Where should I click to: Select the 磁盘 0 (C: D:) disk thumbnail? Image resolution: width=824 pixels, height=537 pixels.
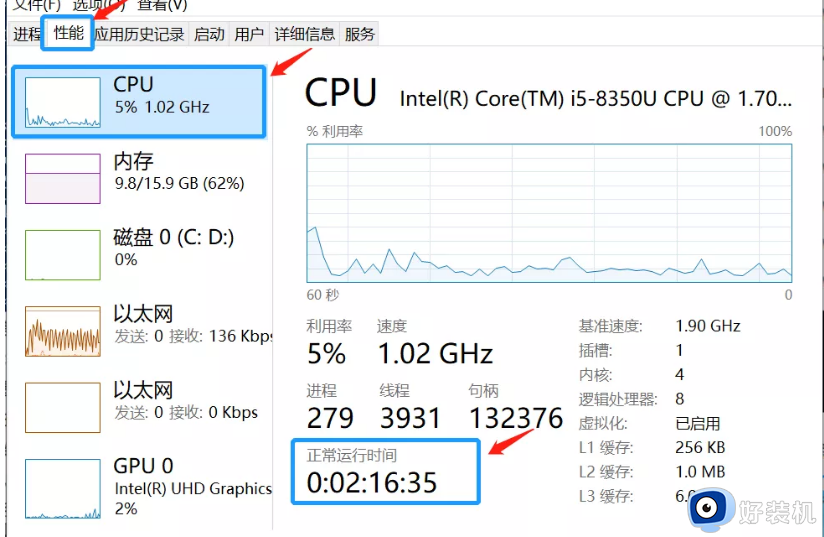pyautogui.click(x=63, y=254)
